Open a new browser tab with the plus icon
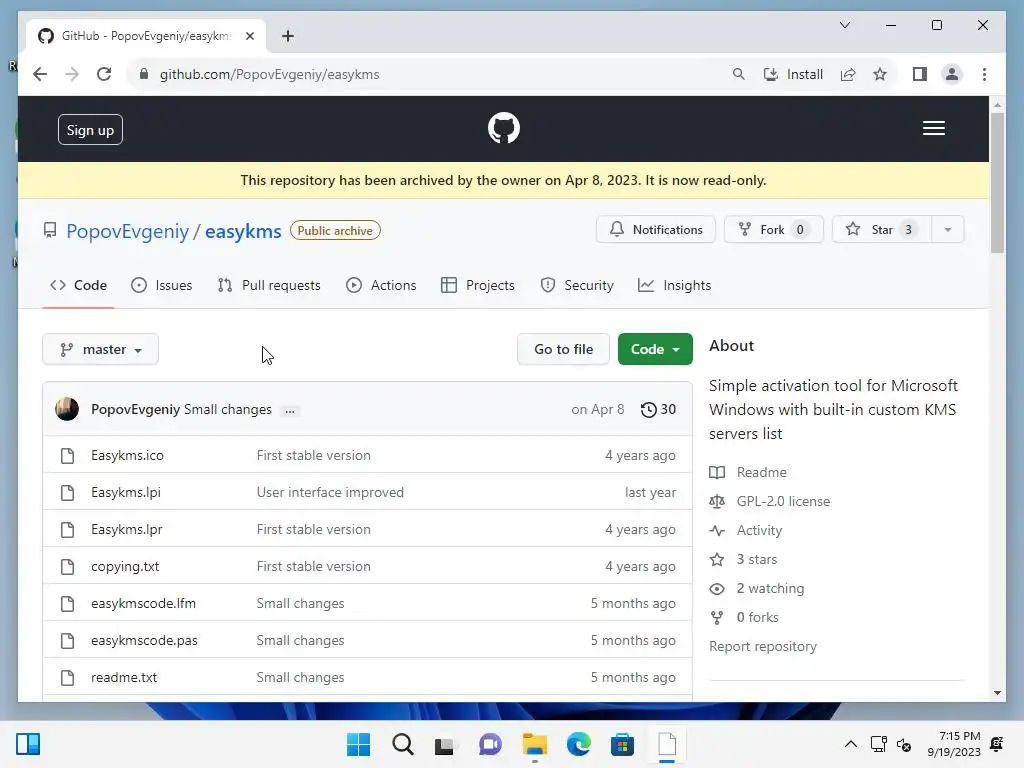The width and height of the screenshot is (1024, 768). pyautogui.click(x=288, y=36)
